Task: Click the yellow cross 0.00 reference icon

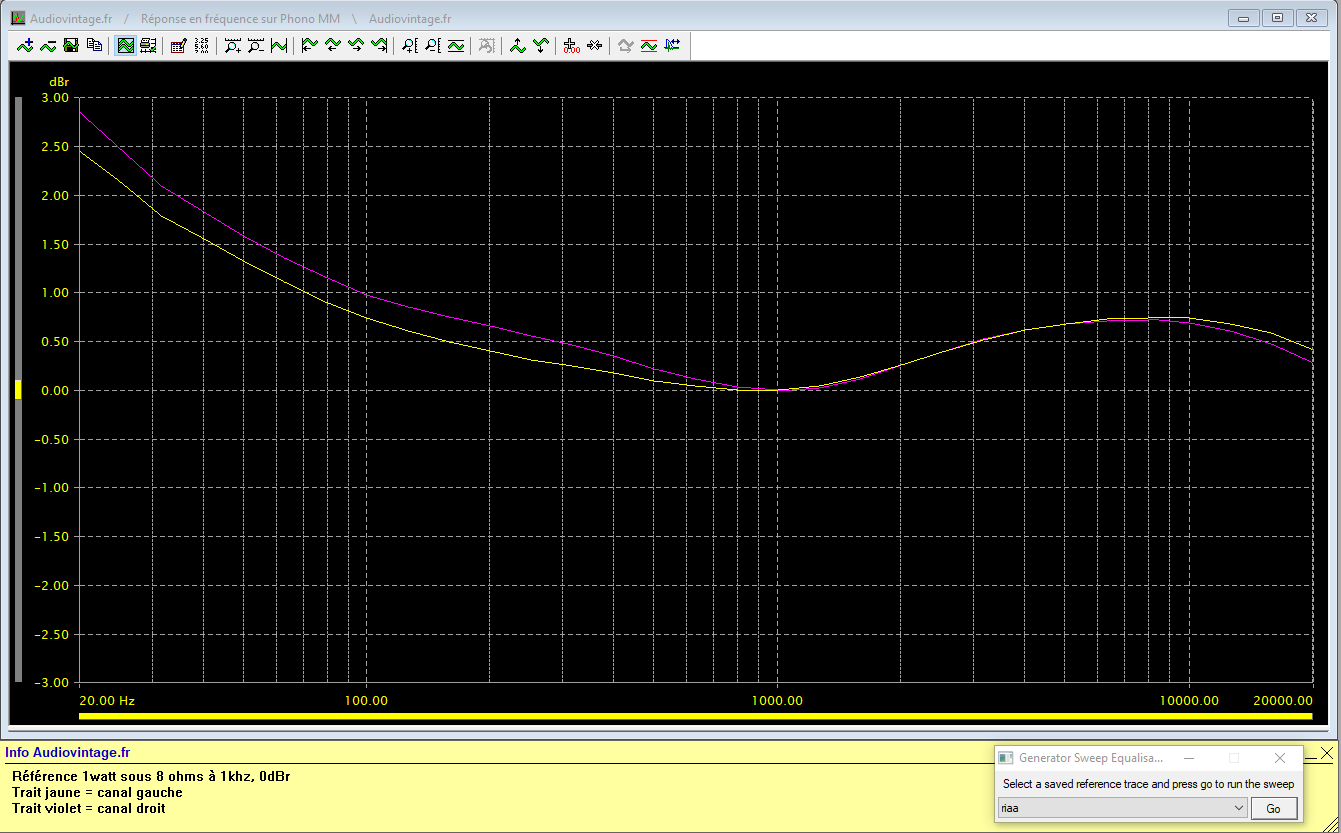Action: pyautogui.click(x=572, y=45)
